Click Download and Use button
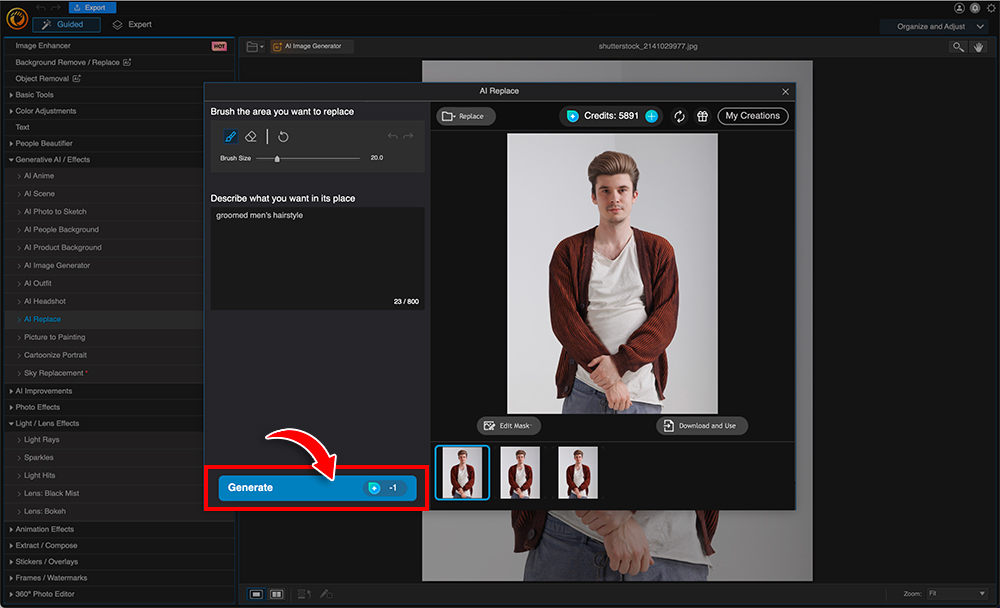Screen dimensions: 1000x608 (702, 426)
